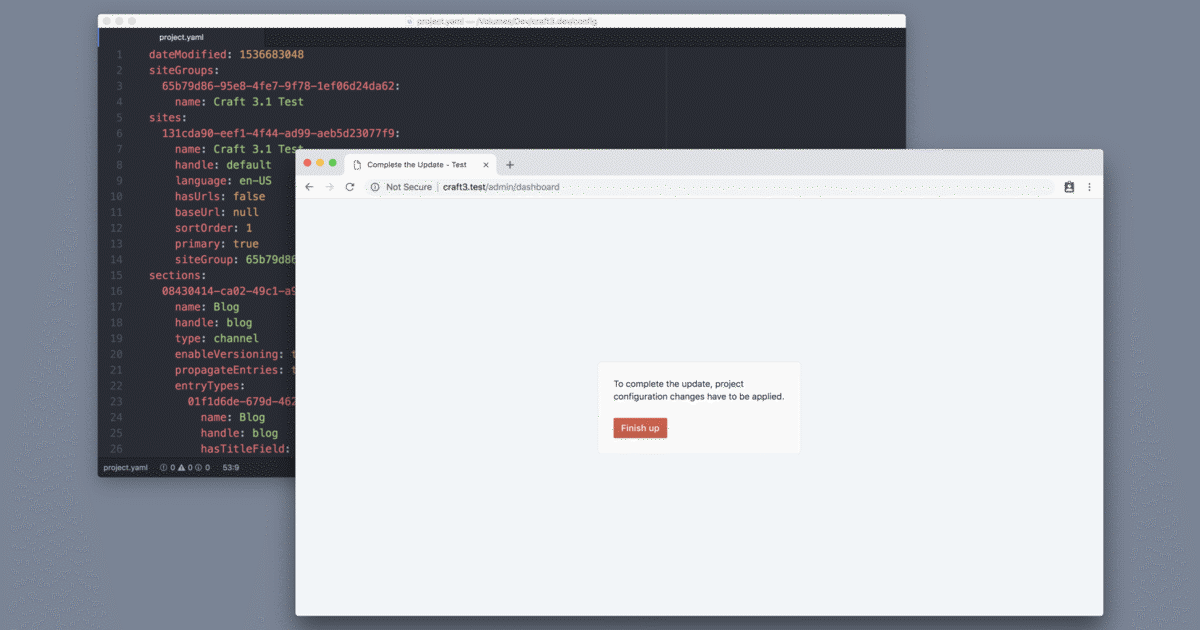Click project.yaml in the editor status bar
The image size is (1200, 630).
tap(125, 467)
